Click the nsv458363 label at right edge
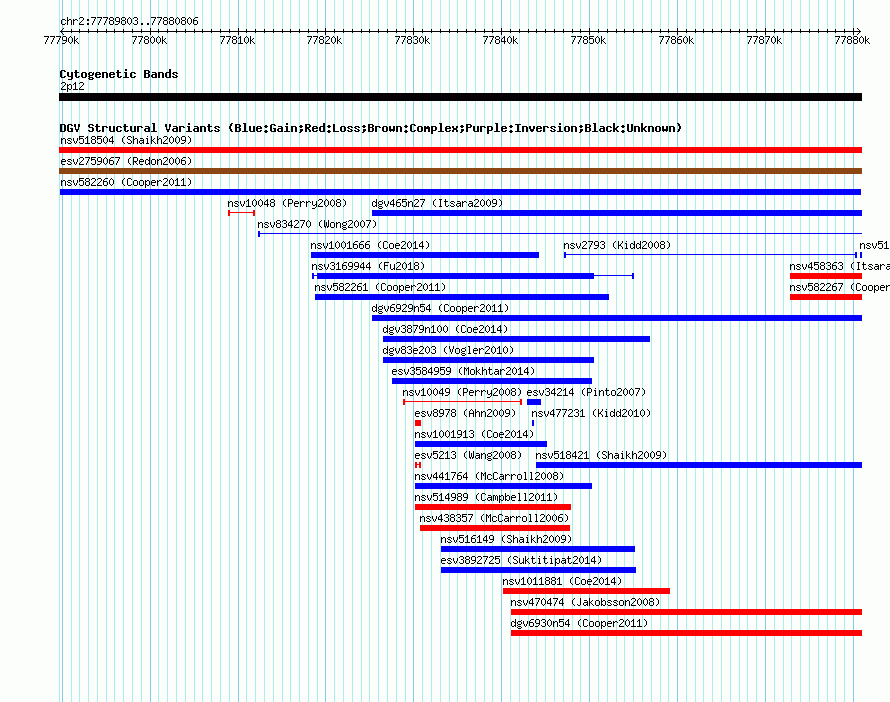This screenshot has height=702, width=890. coord(839,266)
